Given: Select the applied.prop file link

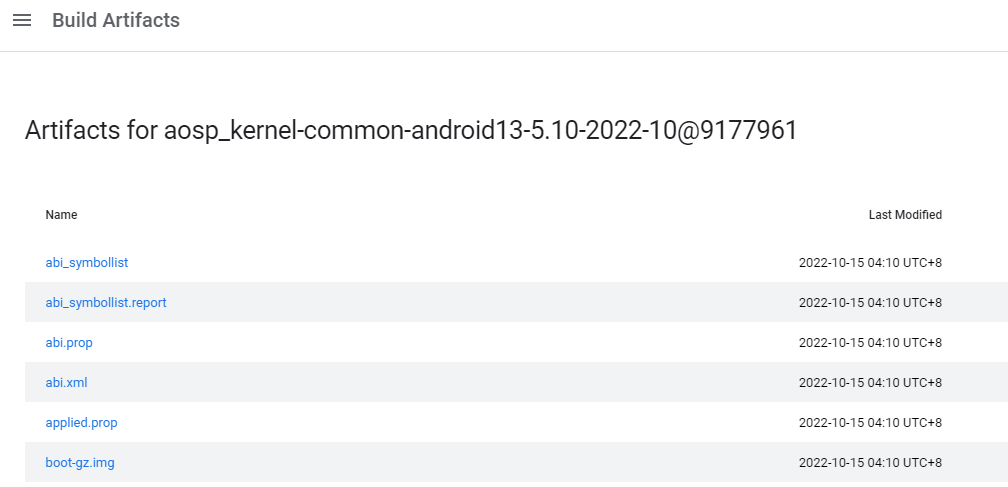Looking at the screenshot, I should coord(82,422).
